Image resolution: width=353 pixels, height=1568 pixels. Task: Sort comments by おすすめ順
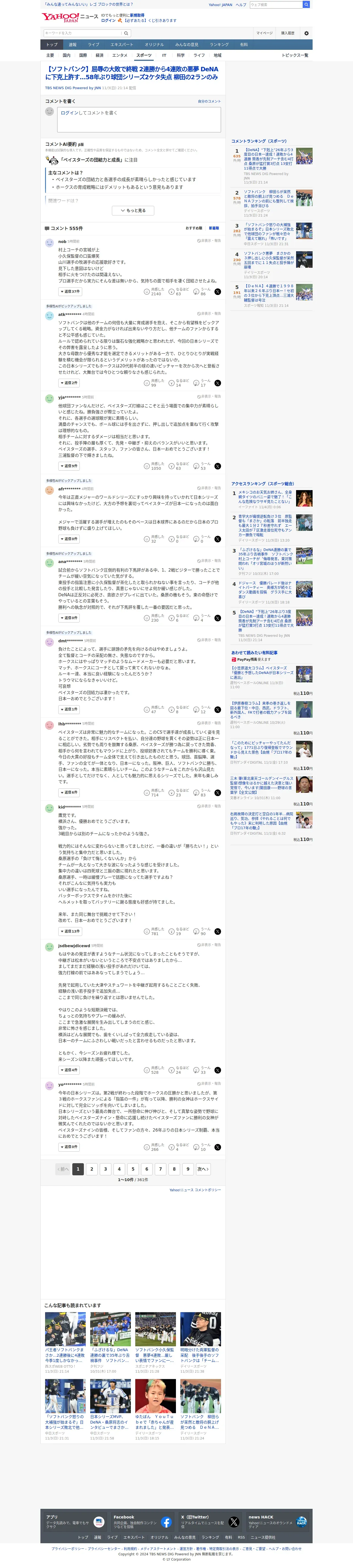pyautogui.click(x=194, y=228)
